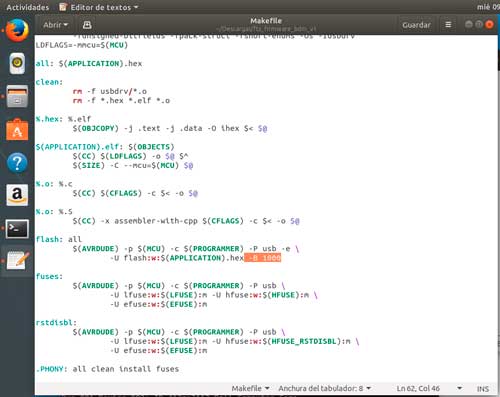Screen dimensions: 500x397
Task: Click the 'rm -f *.hex *.elf *.o' line
Action: point(121,100)
